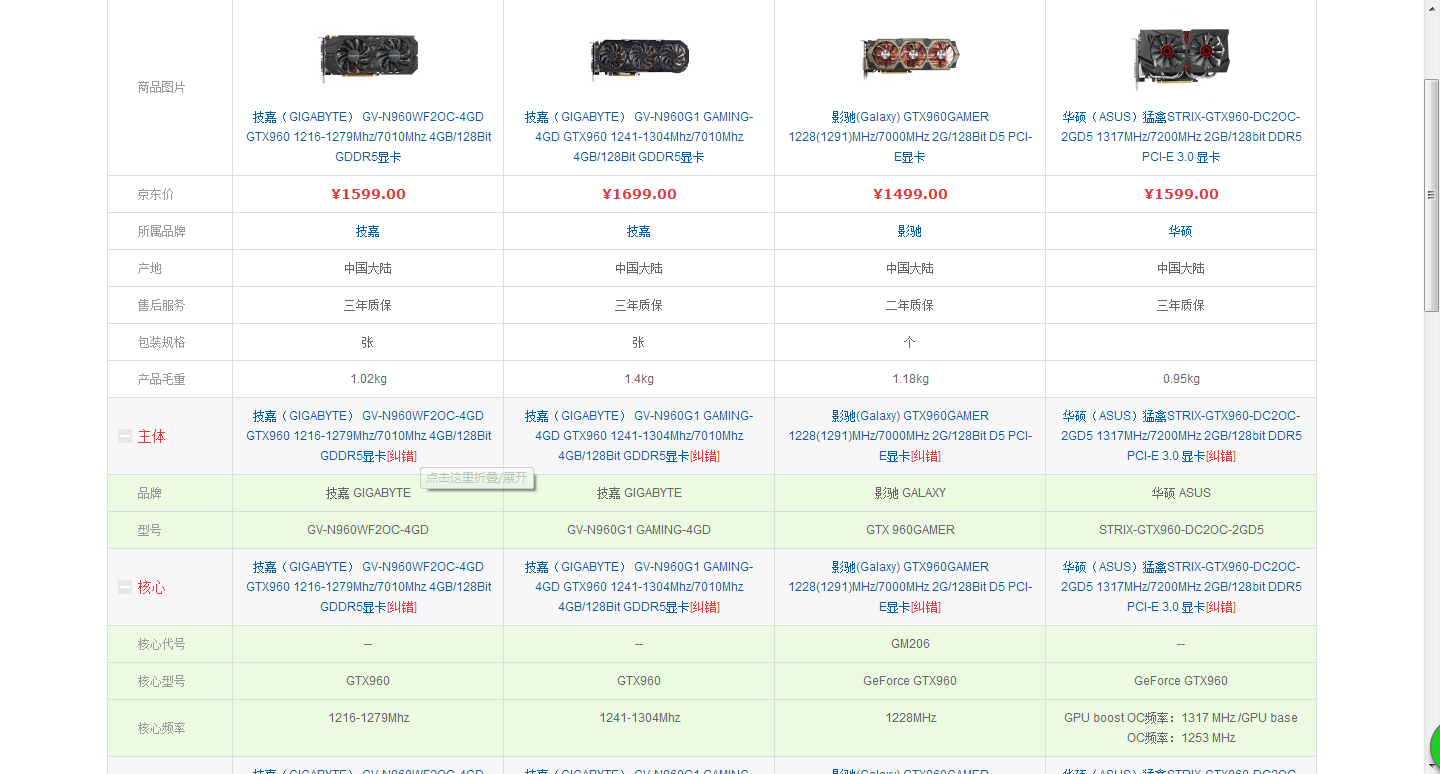Open the 华硕 STRIX-GTX960 title link at the top

pyautogui.click(x=1181, y=137)
